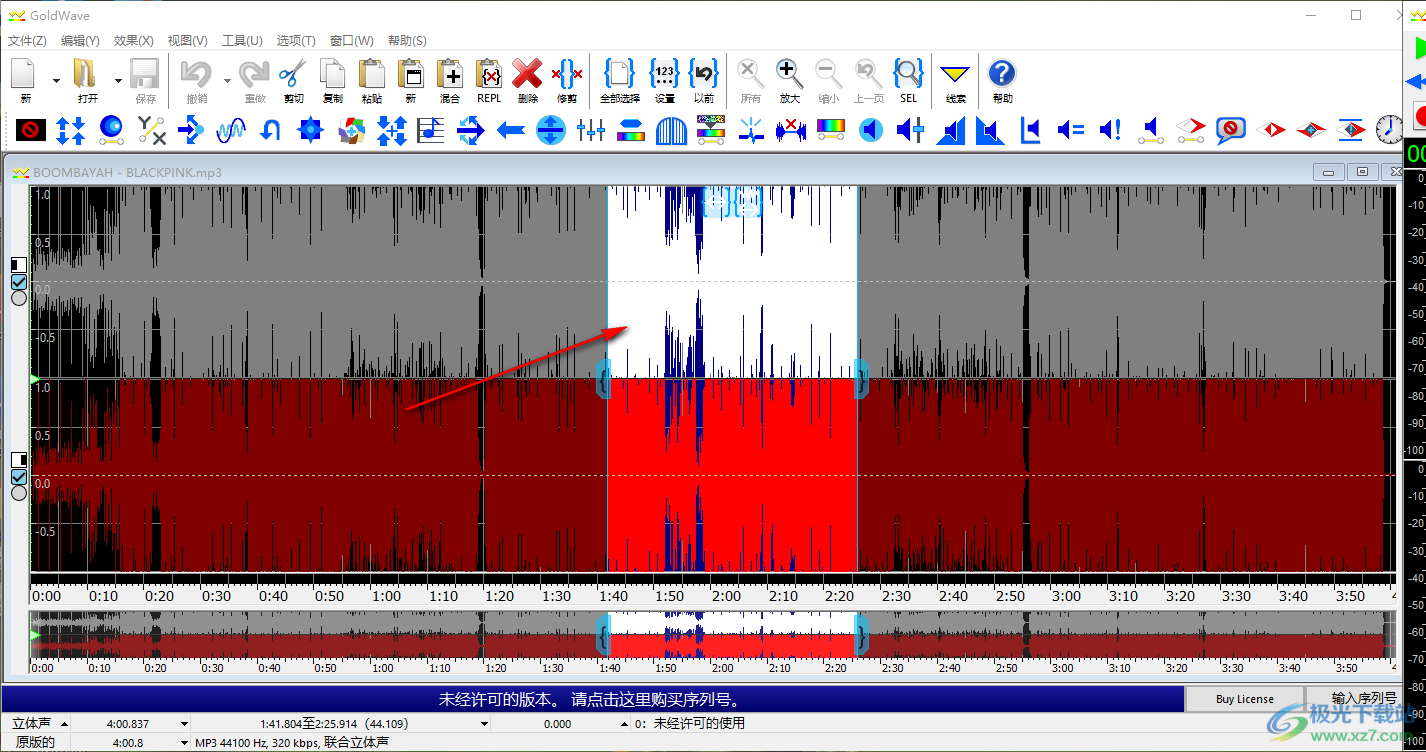1426x752 pixels.
Task: Click the fade in volume effect icon
Action: pos(951,129)
